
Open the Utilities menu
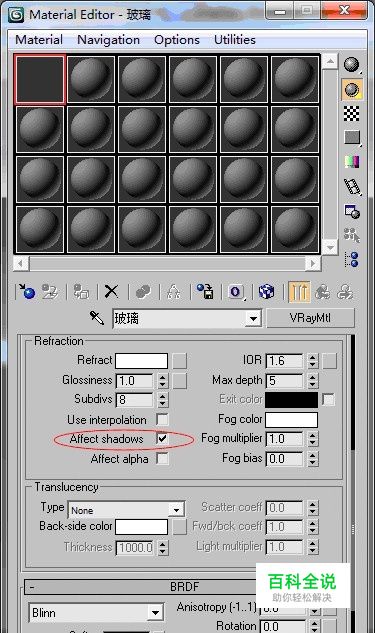235,40
